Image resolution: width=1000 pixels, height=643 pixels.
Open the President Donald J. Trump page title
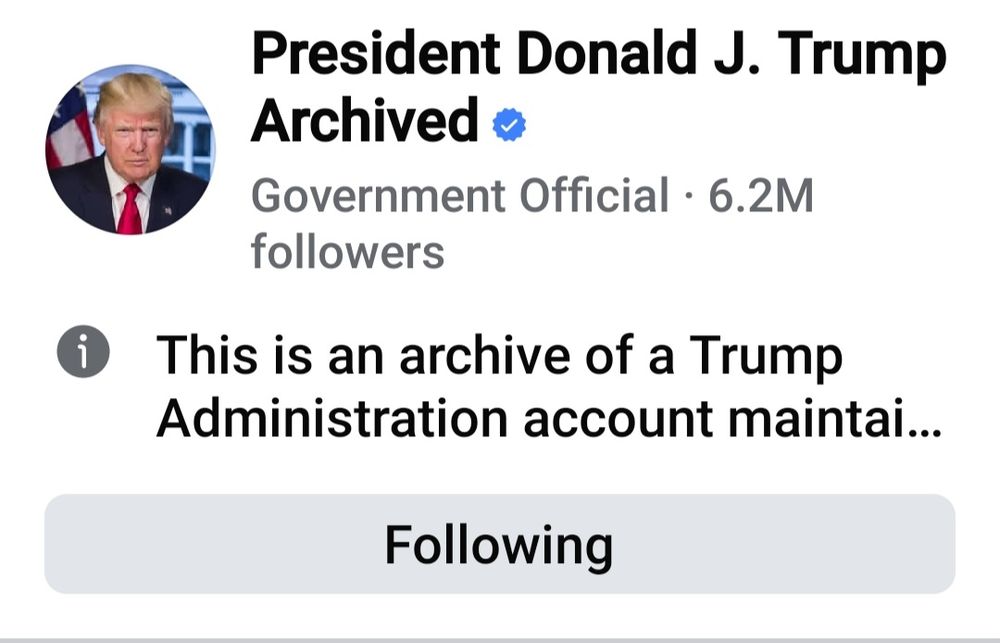(599, 86)
